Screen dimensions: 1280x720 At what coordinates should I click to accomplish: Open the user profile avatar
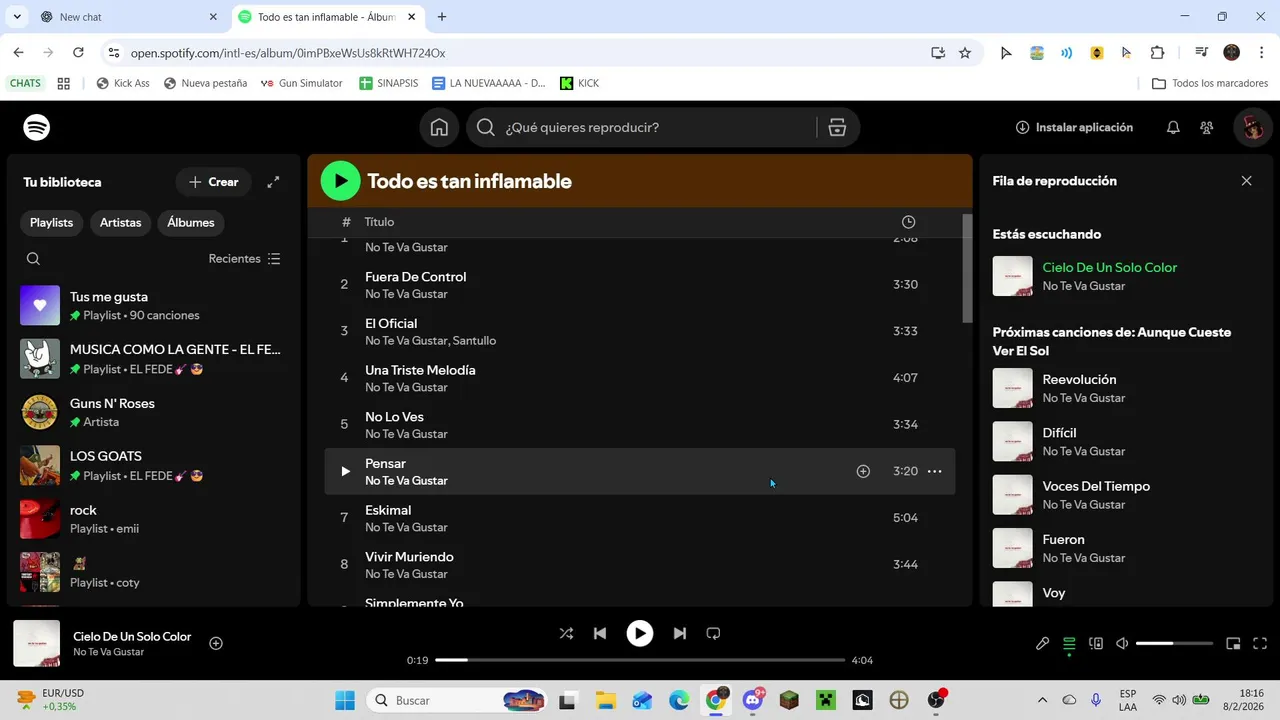coord(1253,127)
